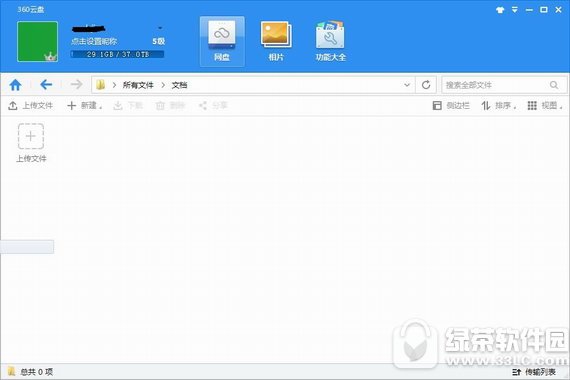The width and height of the screenshot is (570, 380).
Task: Open the skin shirt icon in title bar
Action: pyautogui.click(x=500, y=10)
